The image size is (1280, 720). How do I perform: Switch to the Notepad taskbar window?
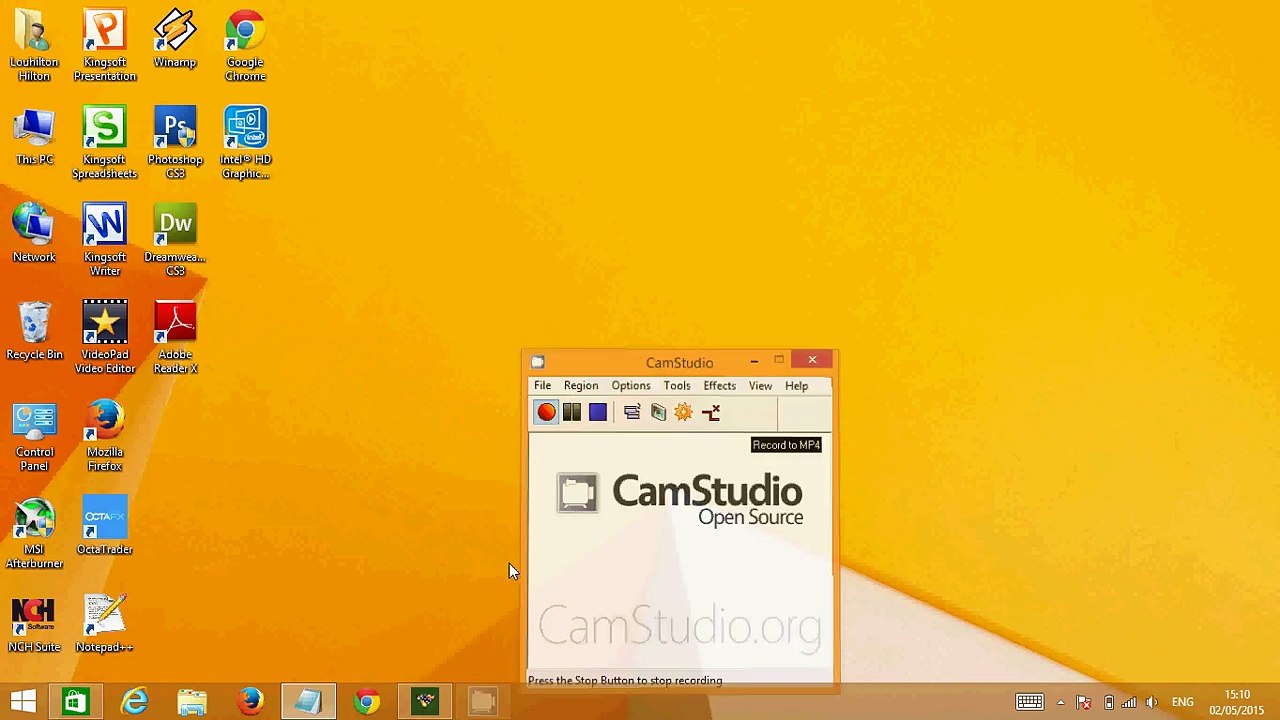pos(308,701)
